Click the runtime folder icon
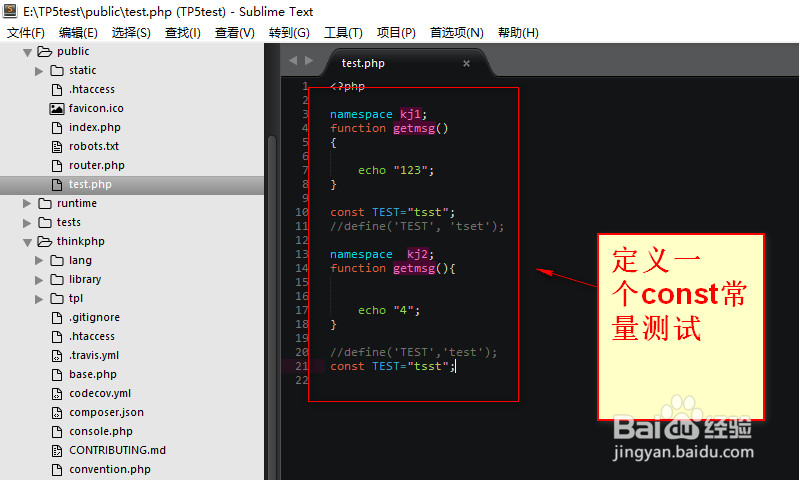Viewport: 799px width, 480px height. [45, 203]
